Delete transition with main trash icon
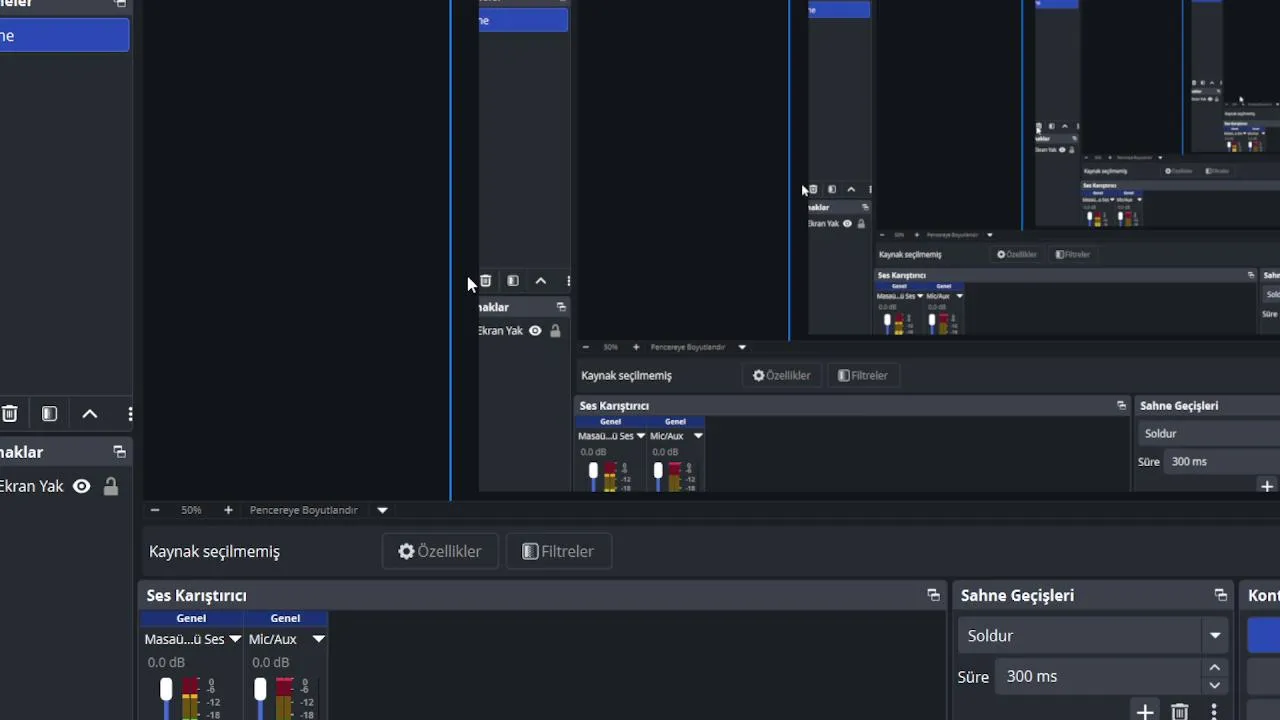1280x720 pixels. [1180, 712]
